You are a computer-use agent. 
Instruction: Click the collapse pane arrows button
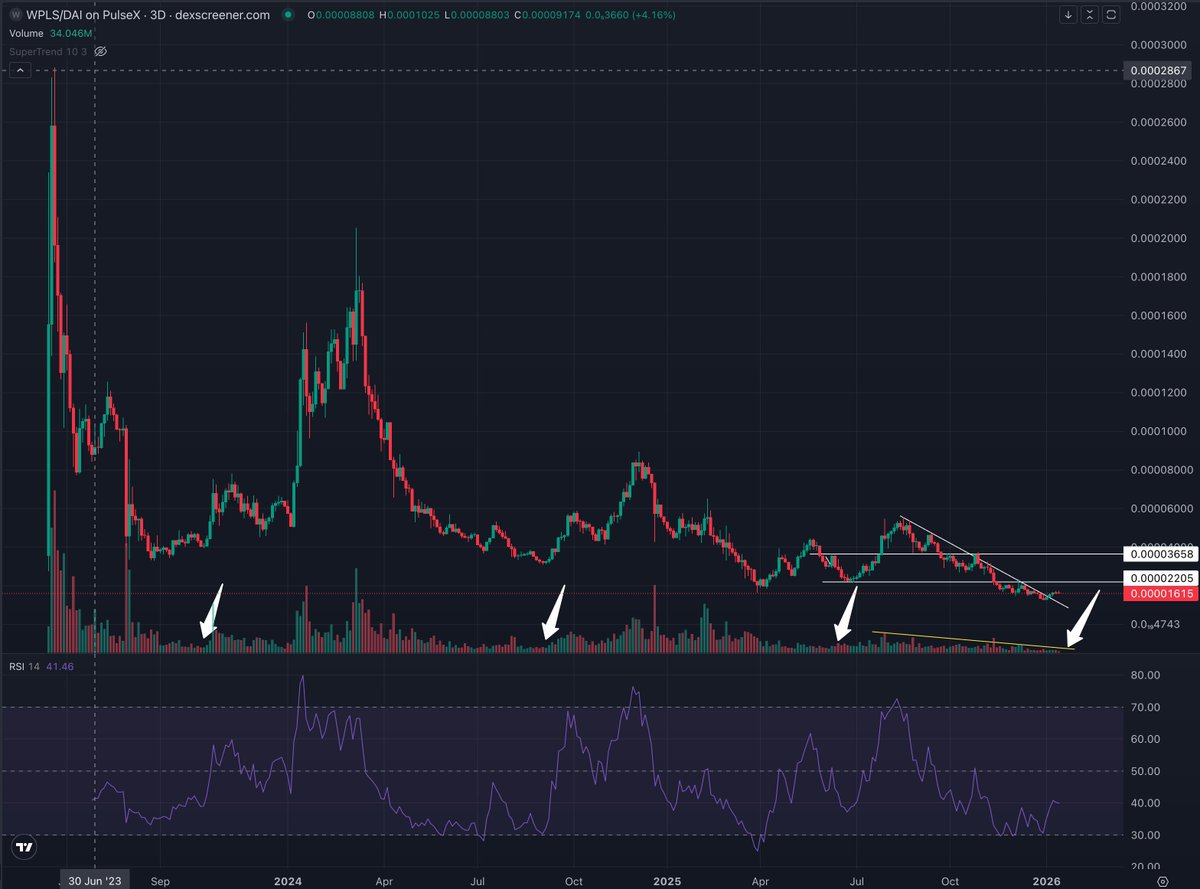(1089, 15)
